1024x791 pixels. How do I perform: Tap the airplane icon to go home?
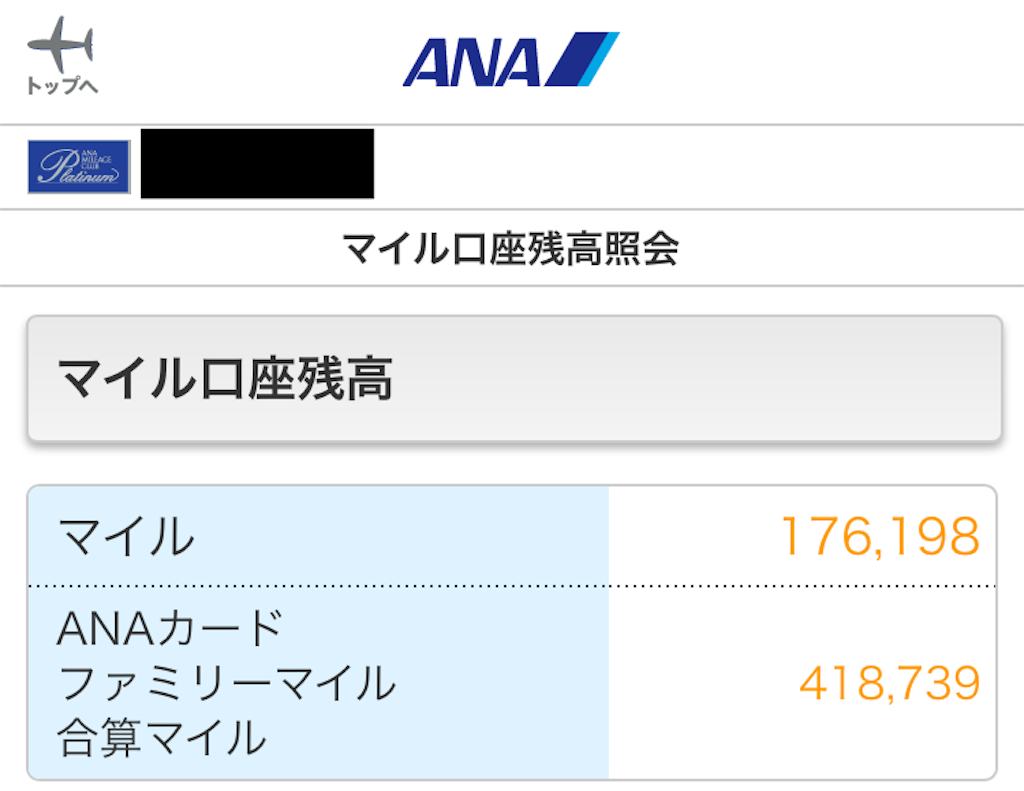pos(60,43)
